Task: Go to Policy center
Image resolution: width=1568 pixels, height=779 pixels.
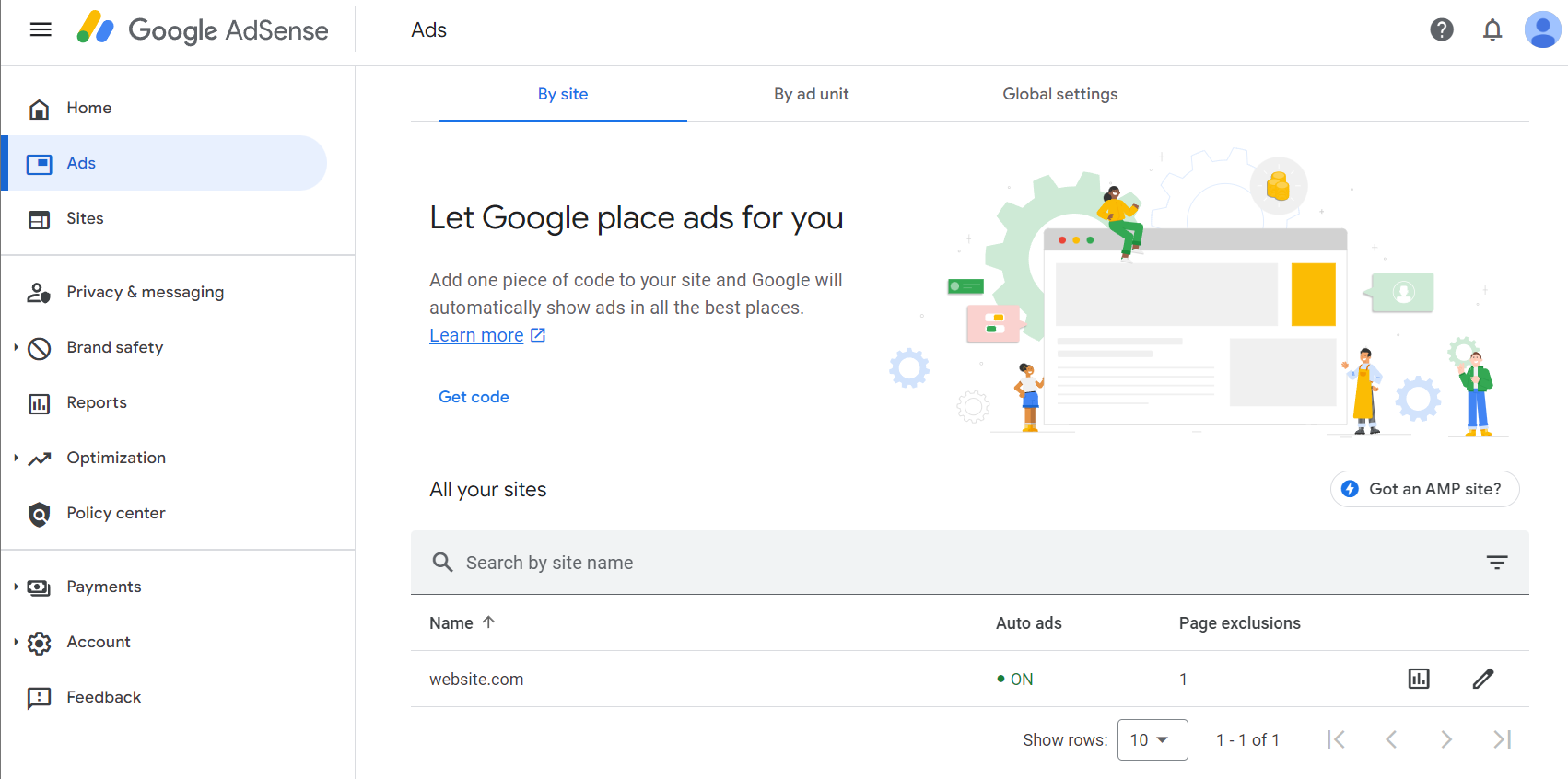Action: (164, 513)
